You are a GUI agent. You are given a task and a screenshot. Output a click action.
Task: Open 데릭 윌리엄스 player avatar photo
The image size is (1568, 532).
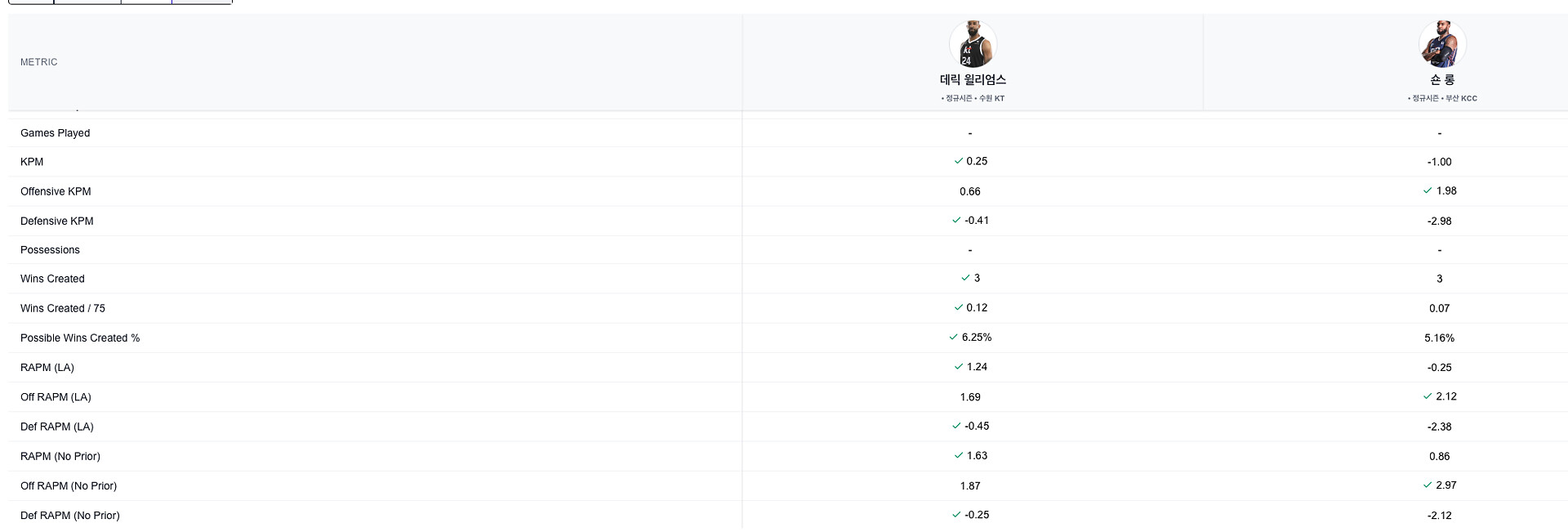tap(972, 45)
